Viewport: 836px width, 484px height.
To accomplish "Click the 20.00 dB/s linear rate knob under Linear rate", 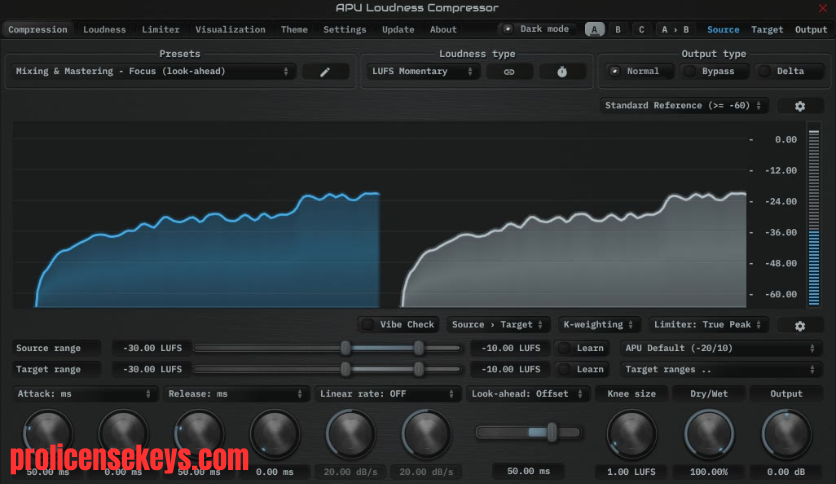I will [350, 434].
